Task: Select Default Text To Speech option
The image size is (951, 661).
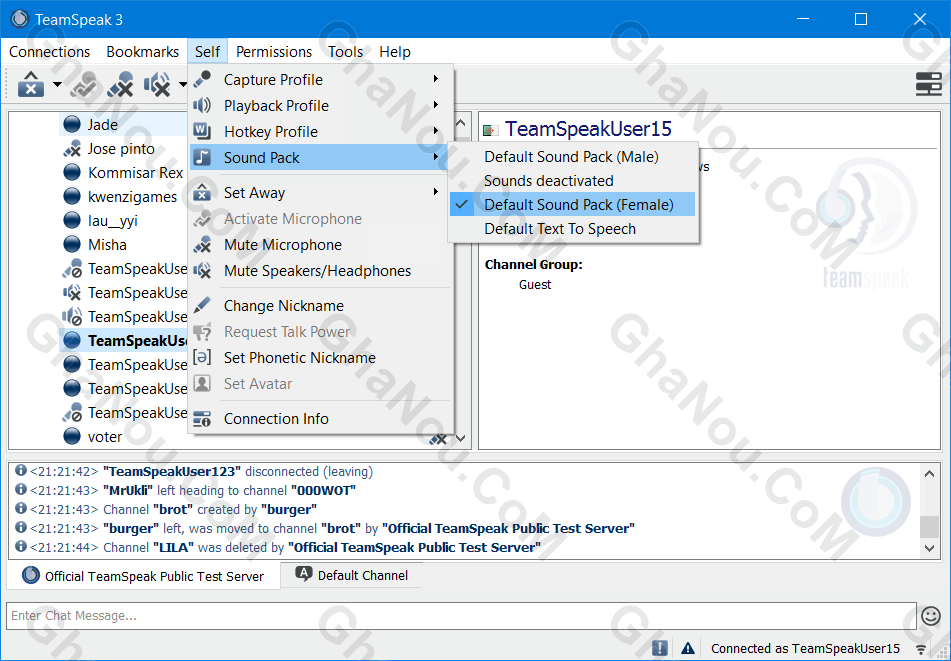Action: tap(573, 229)
